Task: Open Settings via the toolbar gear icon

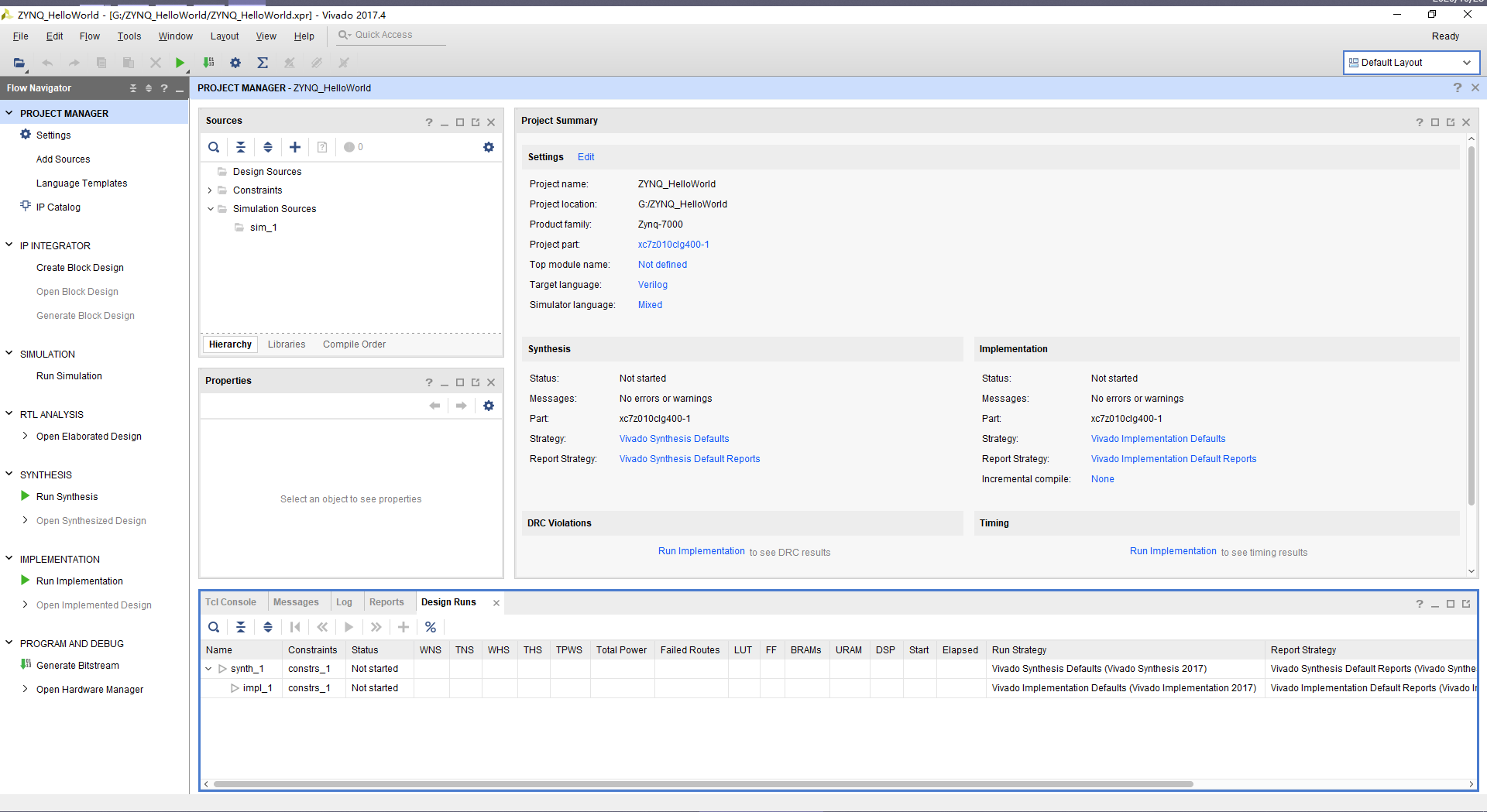Action: (235, 63)
